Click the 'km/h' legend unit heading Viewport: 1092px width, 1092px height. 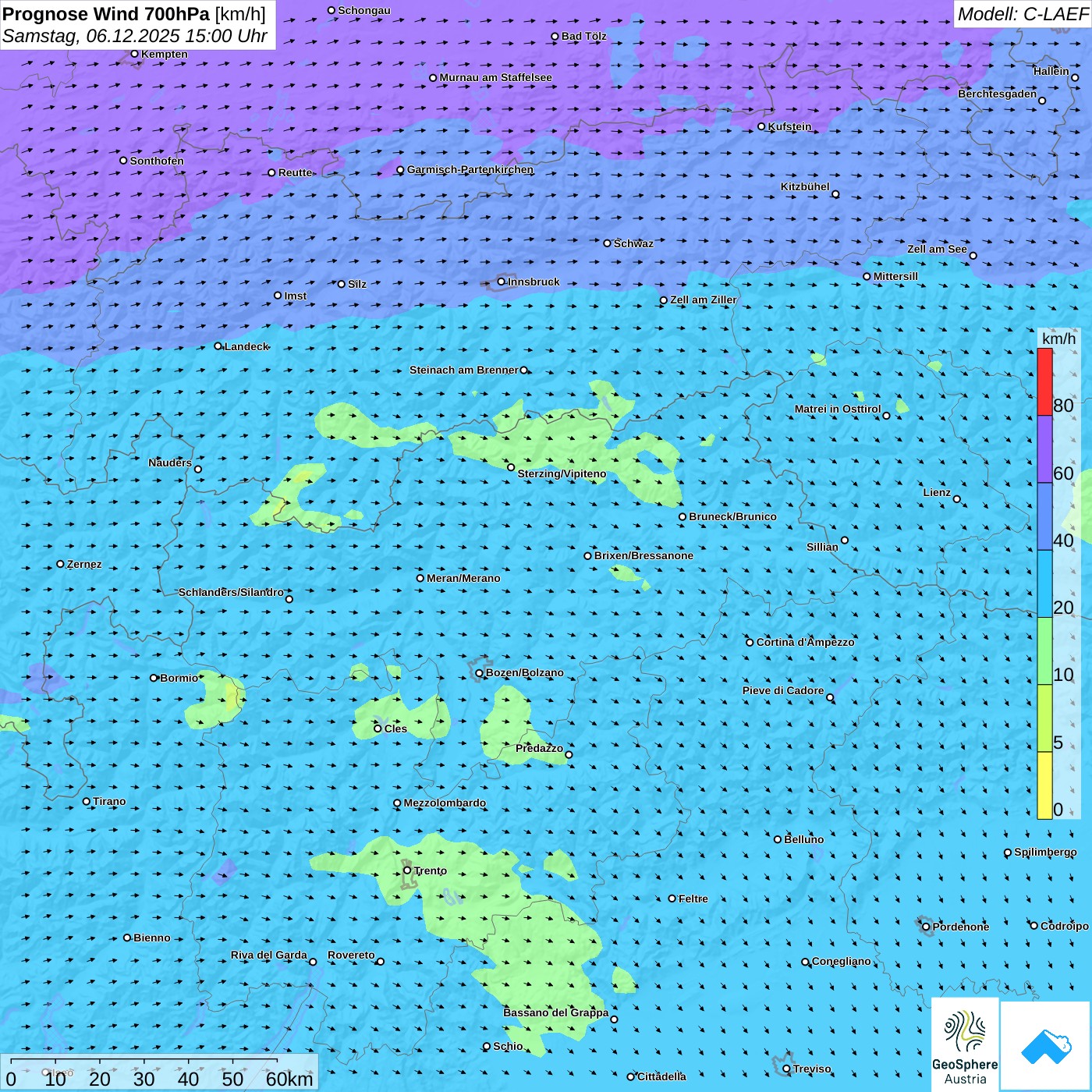pos(1058,339)
